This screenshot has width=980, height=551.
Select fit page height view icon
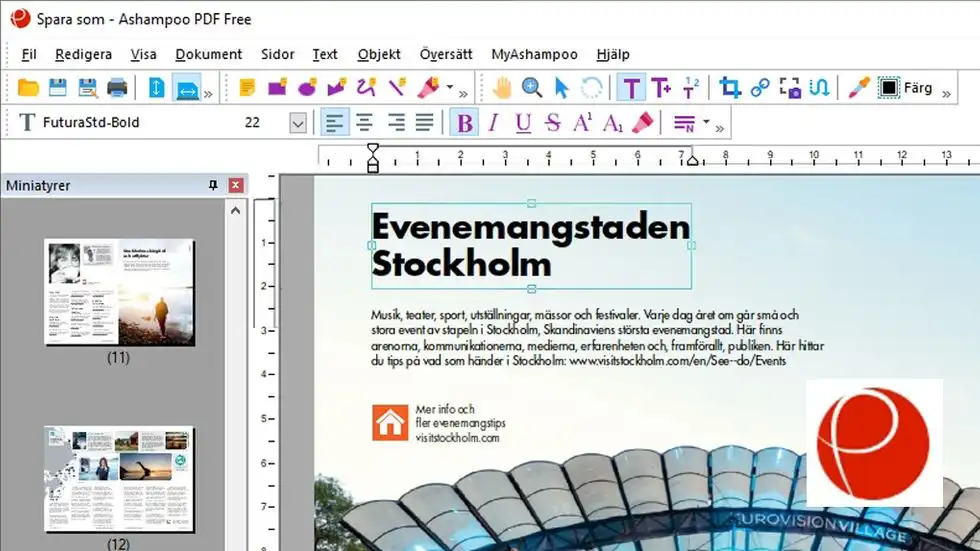point(156,88)
